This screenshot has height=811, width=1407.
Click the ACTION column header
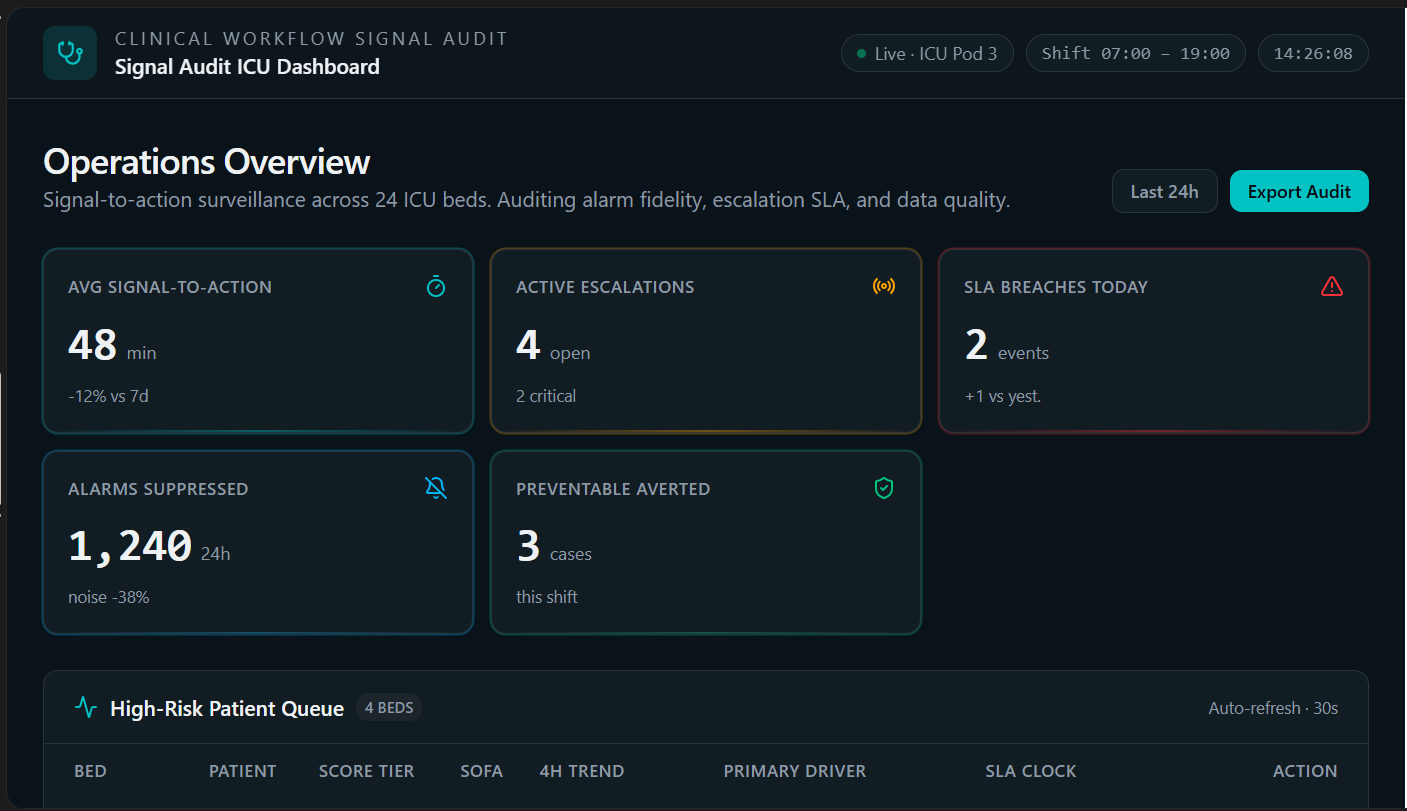1305,771
